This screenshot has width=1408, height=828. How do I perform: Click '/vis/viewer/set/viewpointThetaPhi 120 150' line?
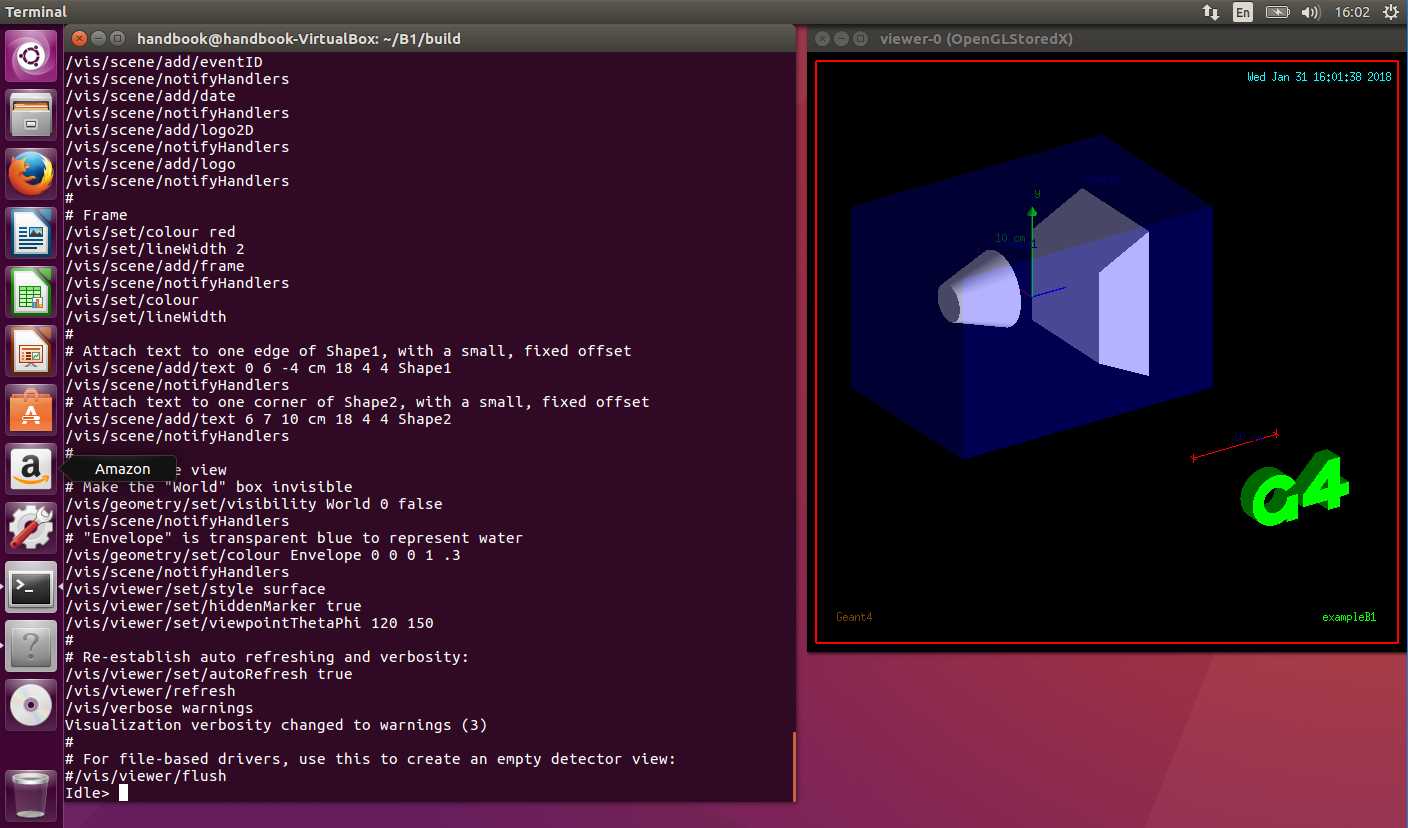(249, 623)
